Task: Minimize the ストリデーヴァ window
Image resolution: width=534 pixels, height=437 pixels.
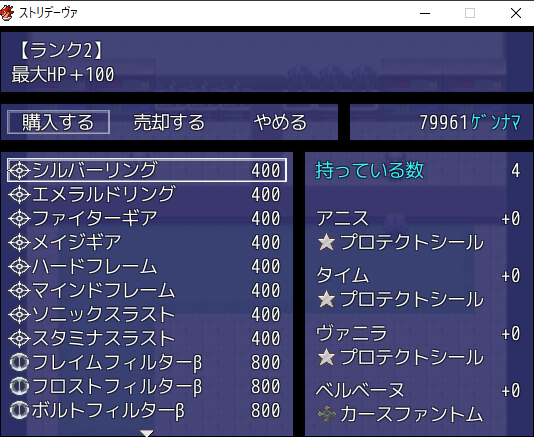Action: (425, 13)
